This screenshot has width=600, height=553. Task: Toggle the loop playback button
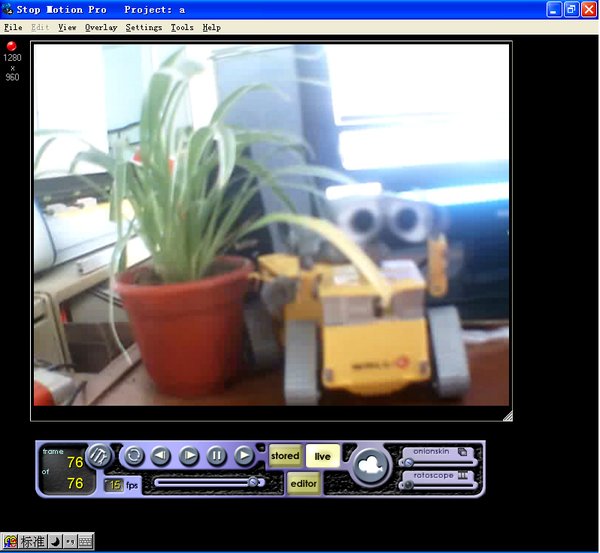(x=134, y=455)
